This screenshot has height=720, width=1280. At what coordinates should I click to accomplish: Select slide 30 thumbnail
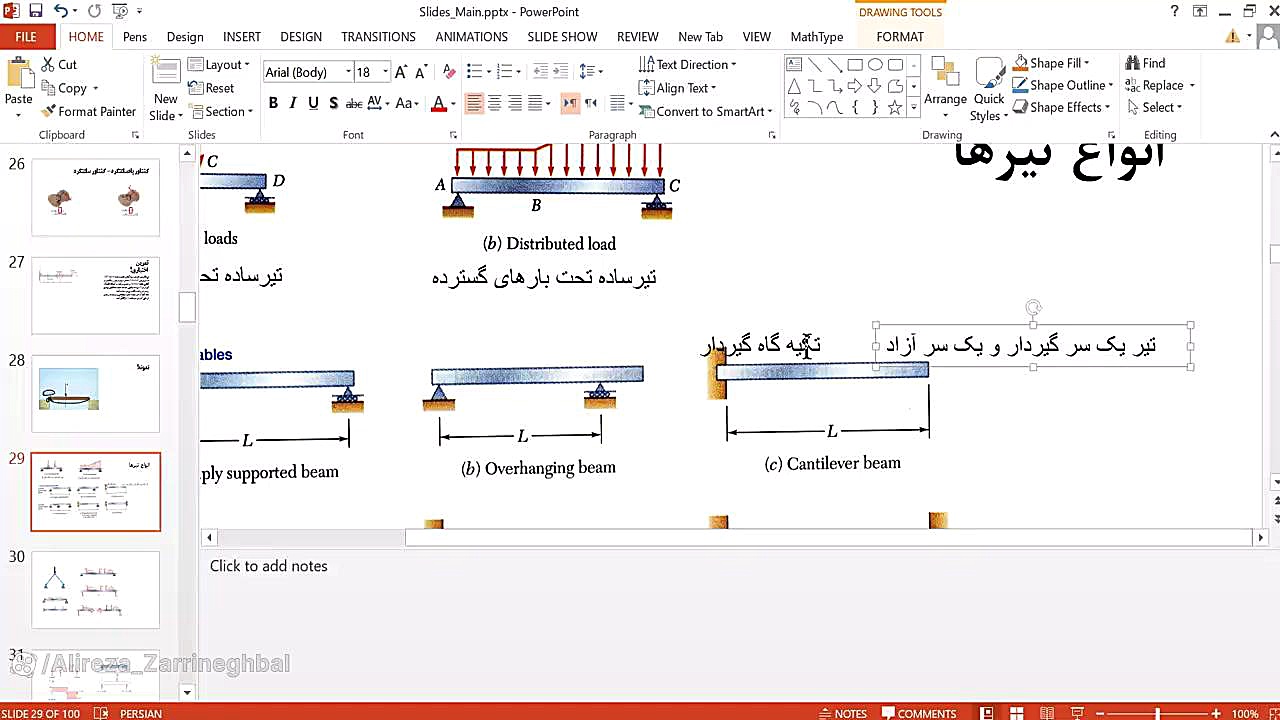95,590
